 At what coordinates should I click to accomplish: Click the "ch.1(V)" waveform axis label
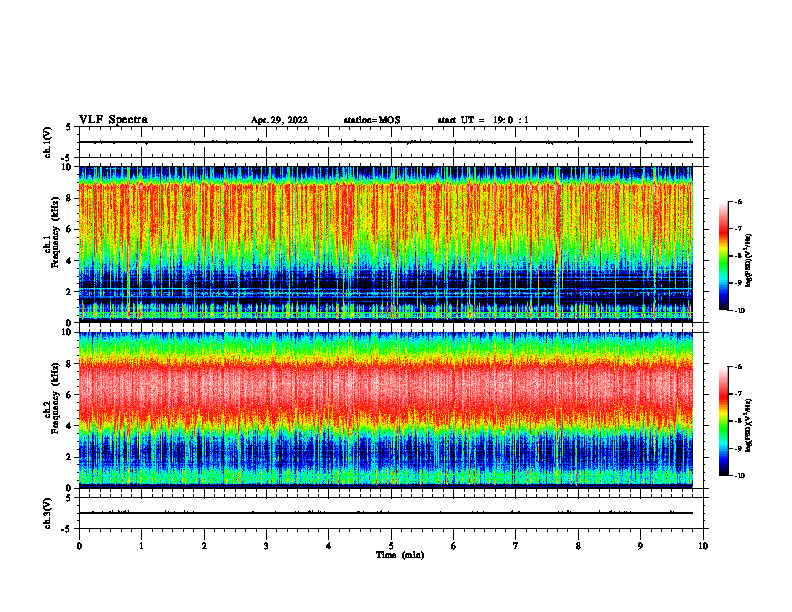coord(48,142)
